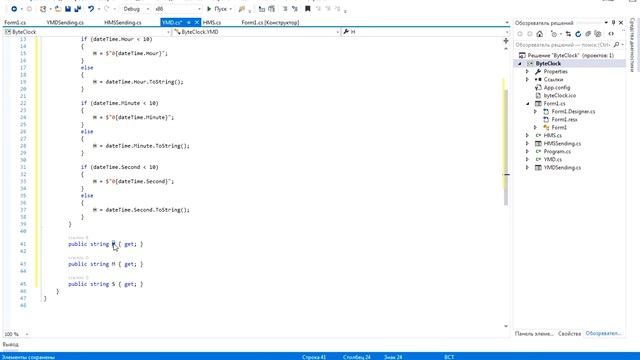Open the Обозреватель bottom tab
The width and height of the screenshot is (640, 360).
603,333
